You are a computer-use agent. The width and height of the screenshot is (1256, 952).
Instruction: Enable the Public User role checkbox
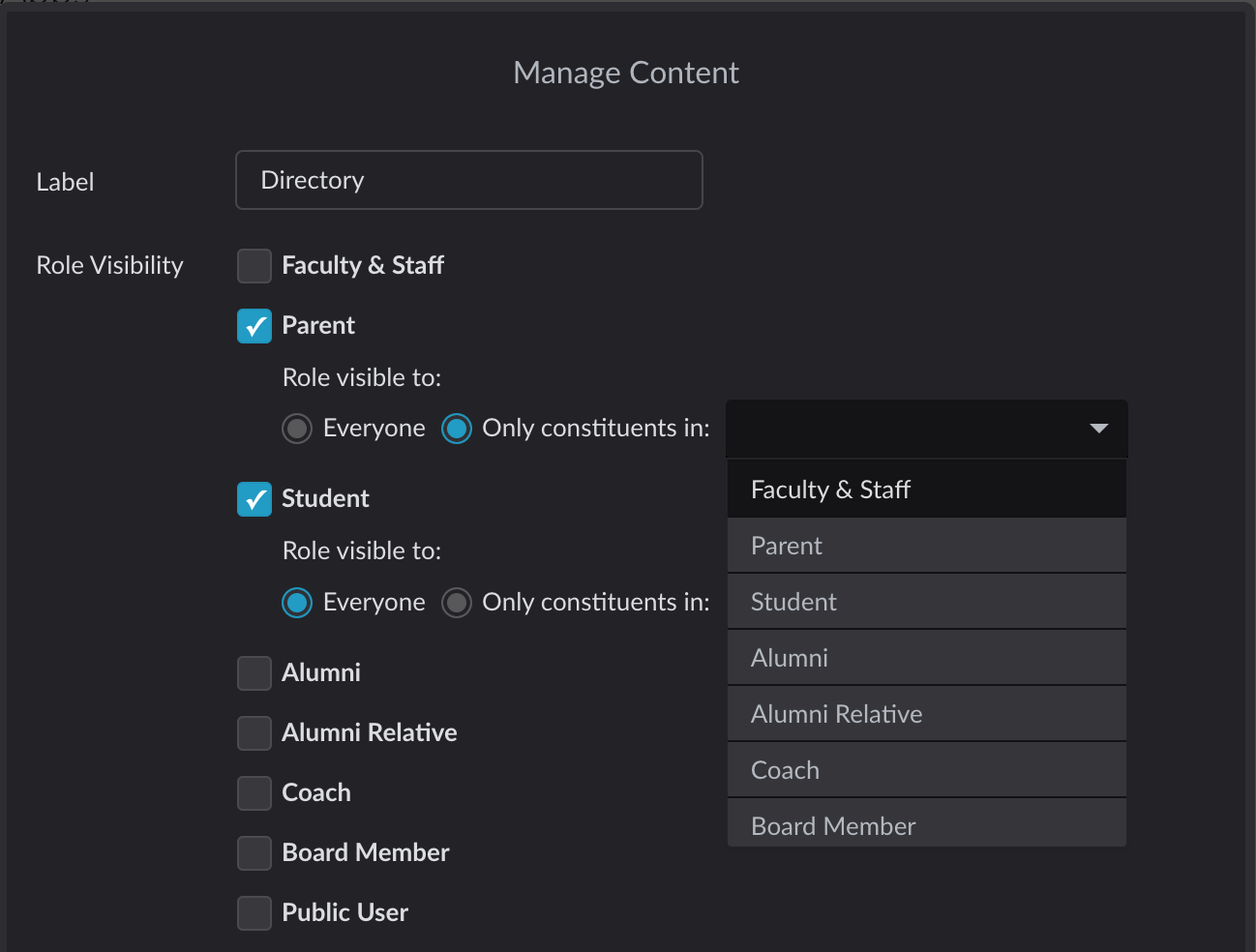click(254, 913)
